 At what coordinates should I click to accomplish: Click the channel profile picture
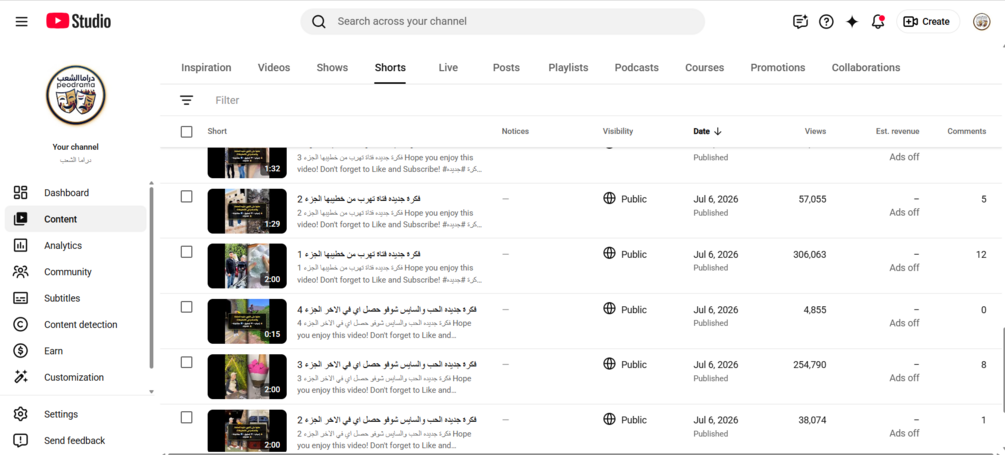pos(76,96)
